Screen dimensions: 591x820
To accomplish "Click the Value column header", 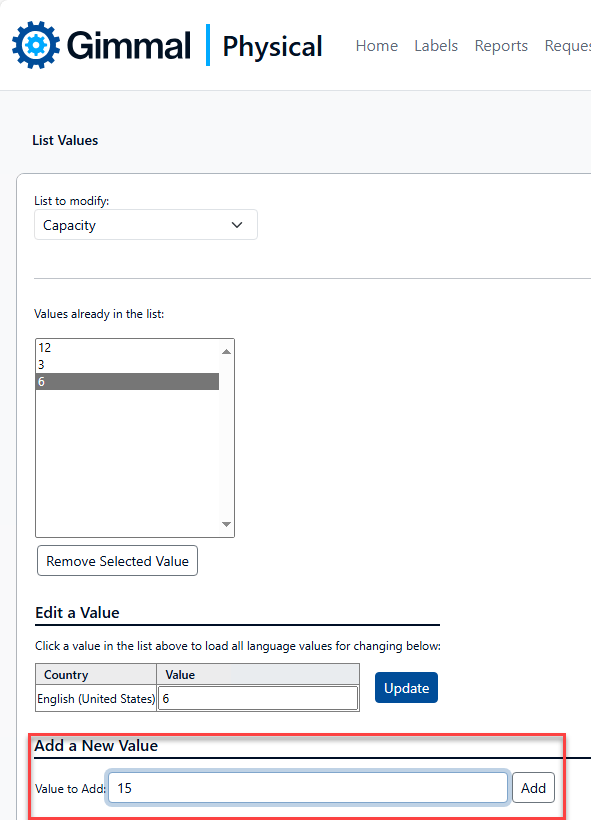I will (258, 675).
